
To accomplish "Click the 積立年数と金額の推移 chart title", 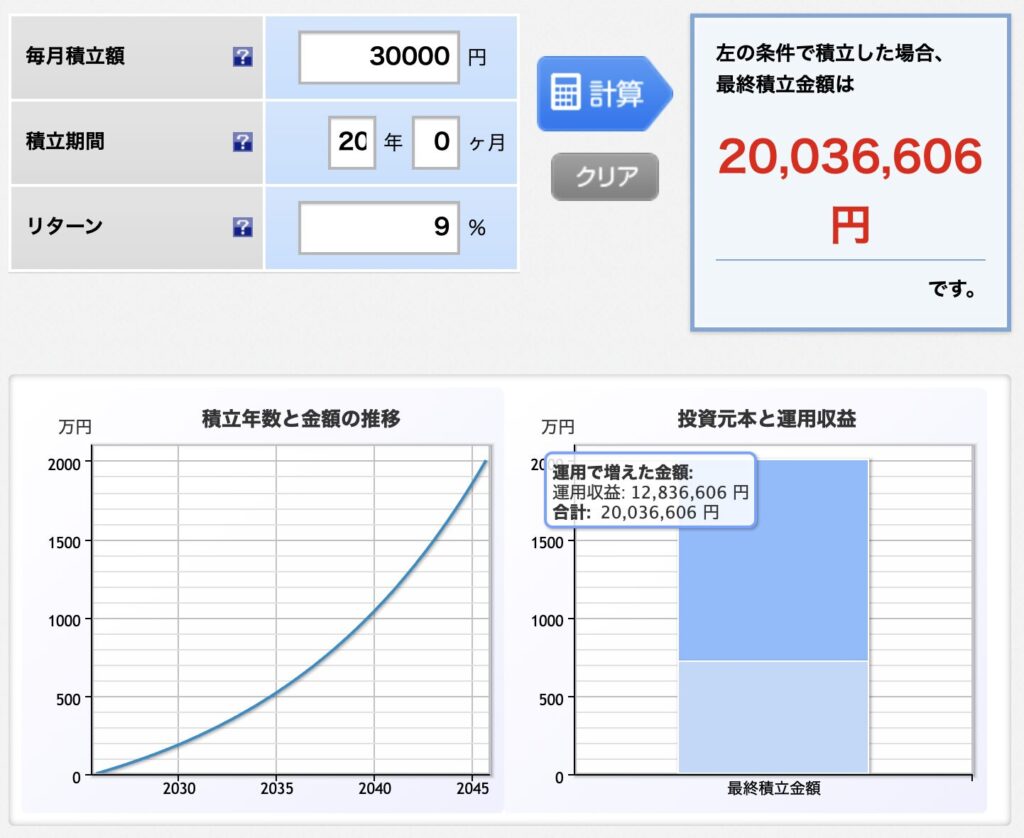I will click(301, 419).
